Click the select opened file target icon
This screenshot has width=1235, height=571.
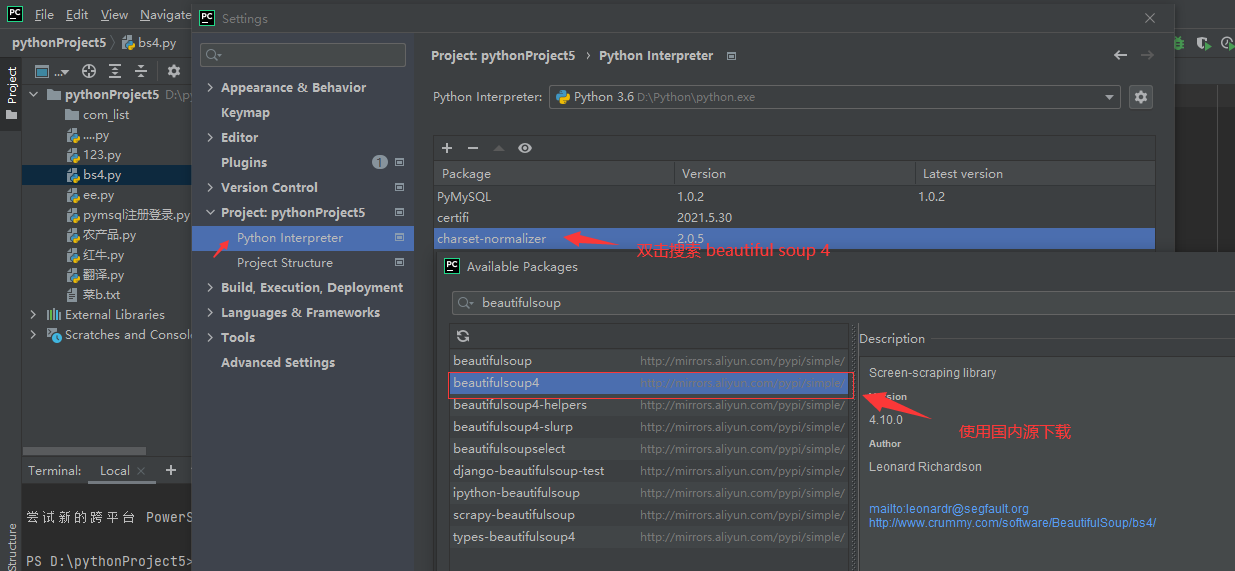click(x=89, y=71)
